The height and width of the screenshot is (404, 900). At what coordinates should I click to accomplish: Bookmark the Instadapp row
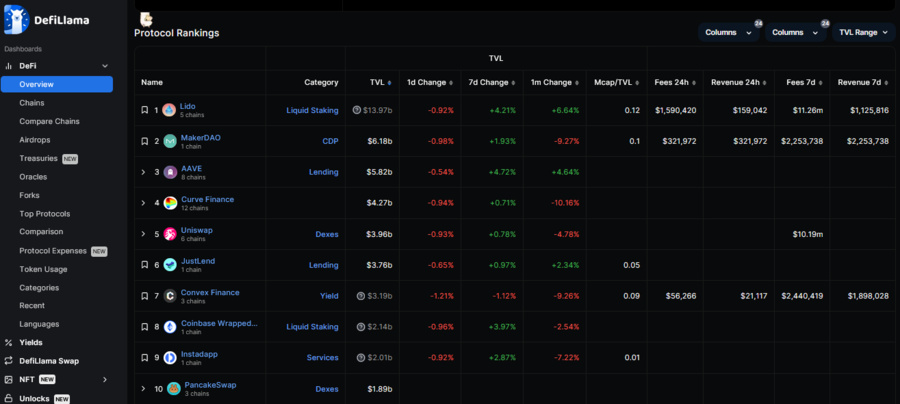pyautogui.click(x=145, y=358)
